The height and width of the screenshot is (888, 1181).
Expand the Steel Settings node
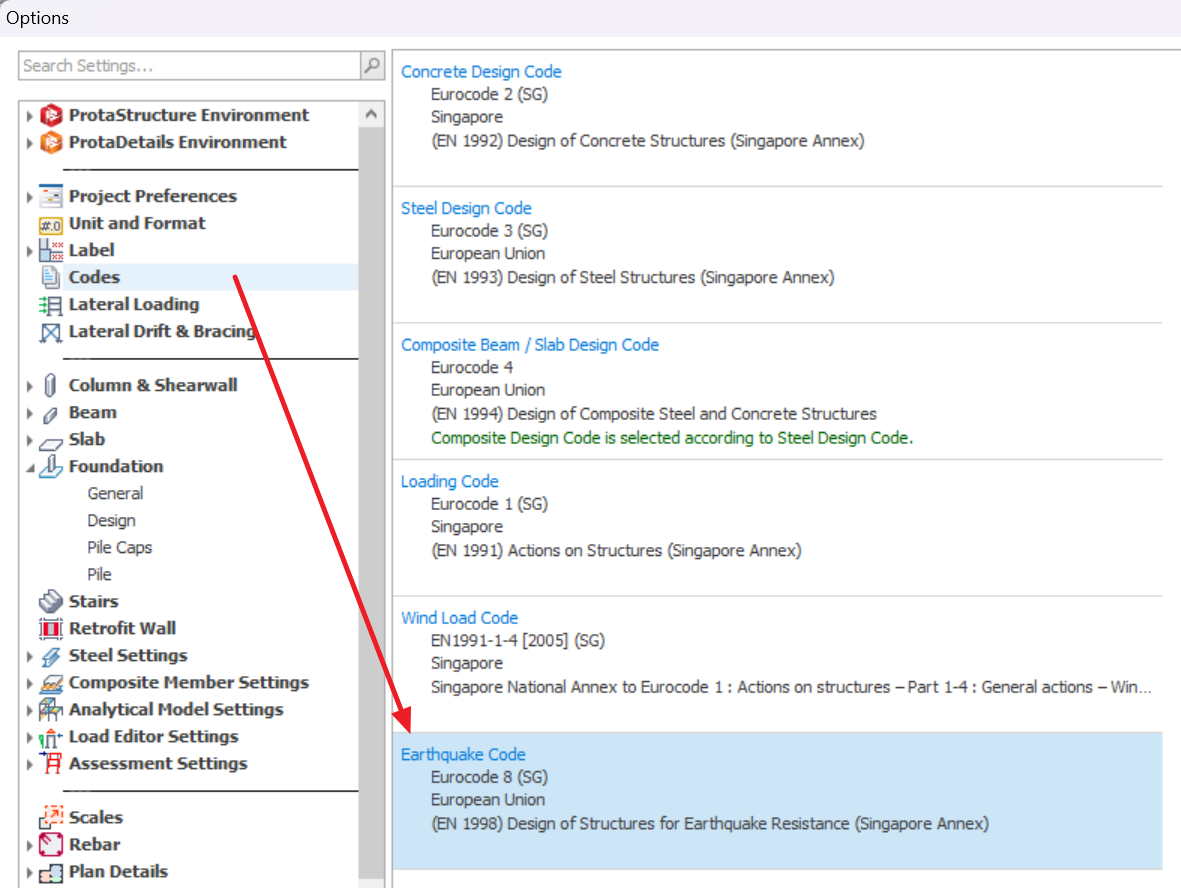coord(30,657)
